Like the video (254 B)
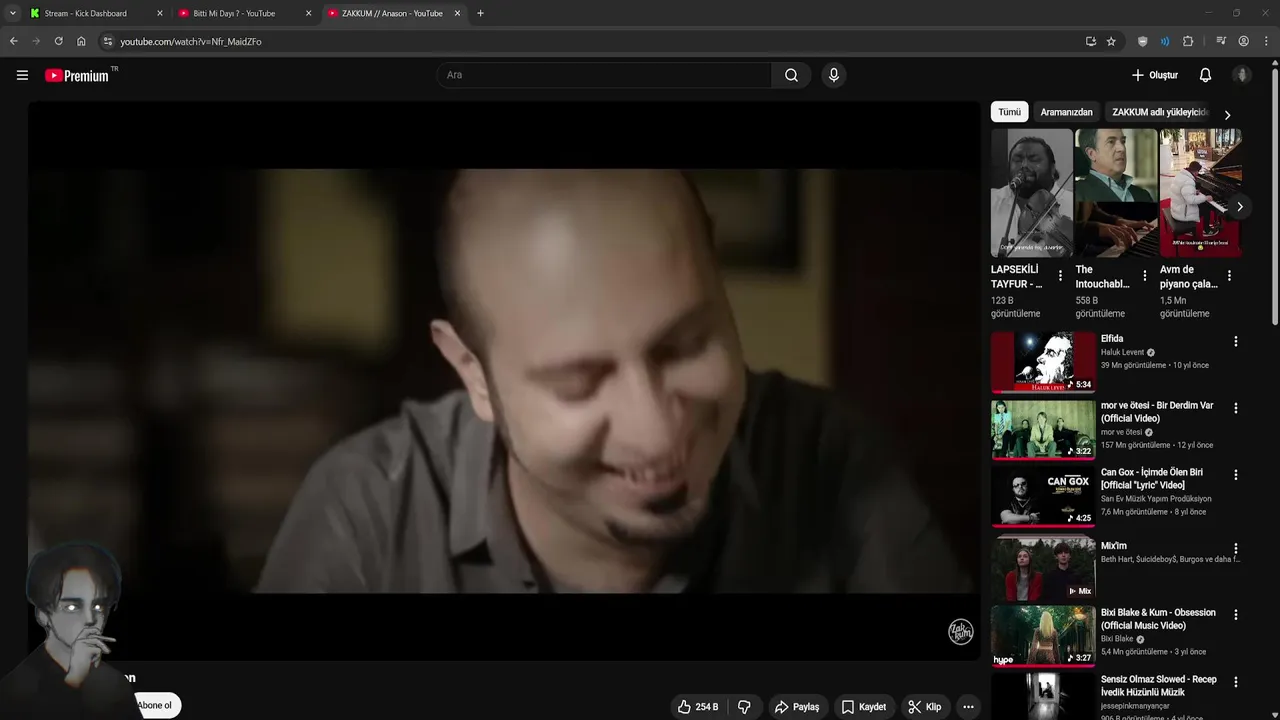Image resolution: width=1280 pixels, height=720 pixels. (698, 707)
